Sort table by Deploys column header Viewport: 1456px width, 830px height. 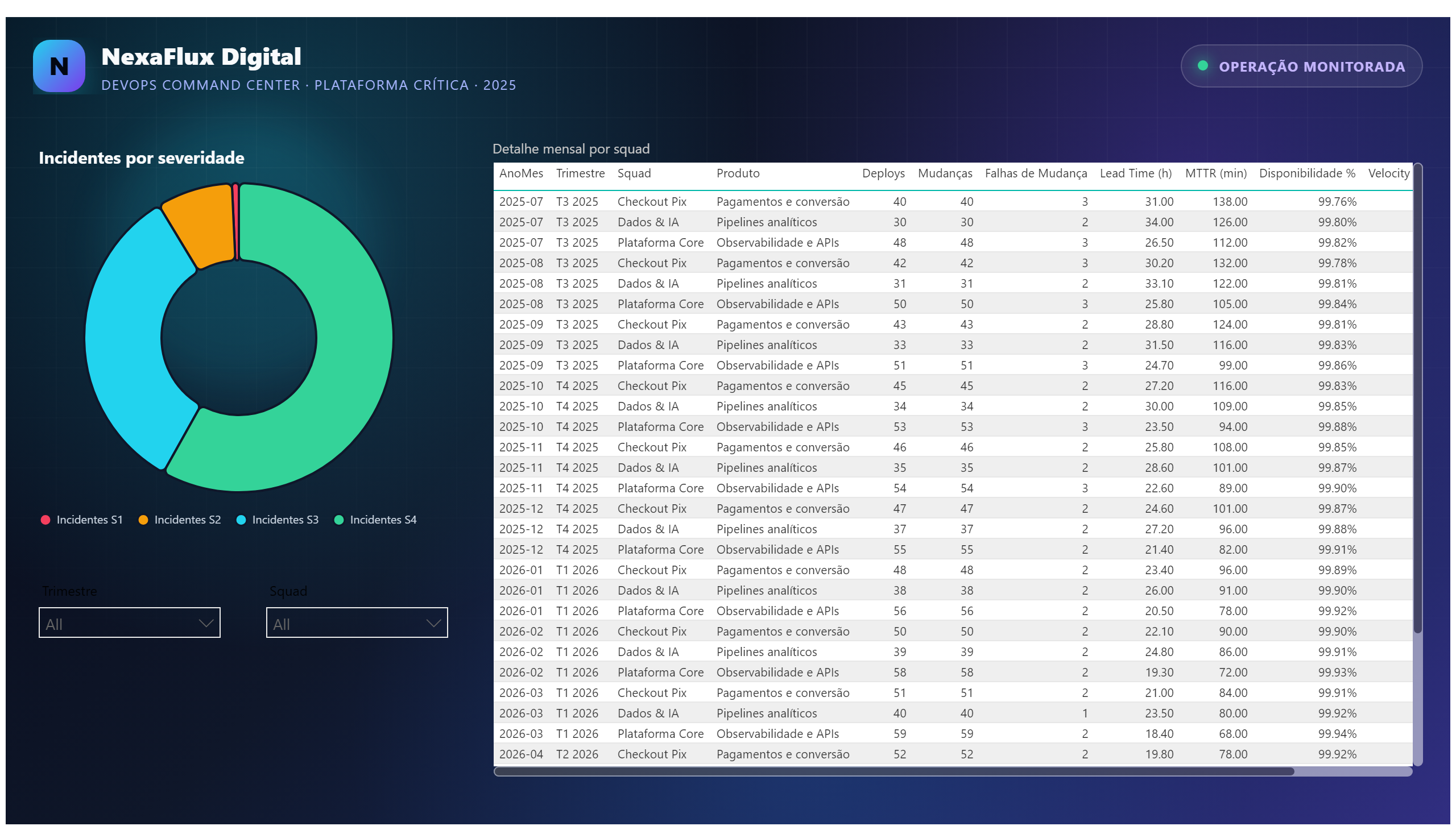coord(883,173)
